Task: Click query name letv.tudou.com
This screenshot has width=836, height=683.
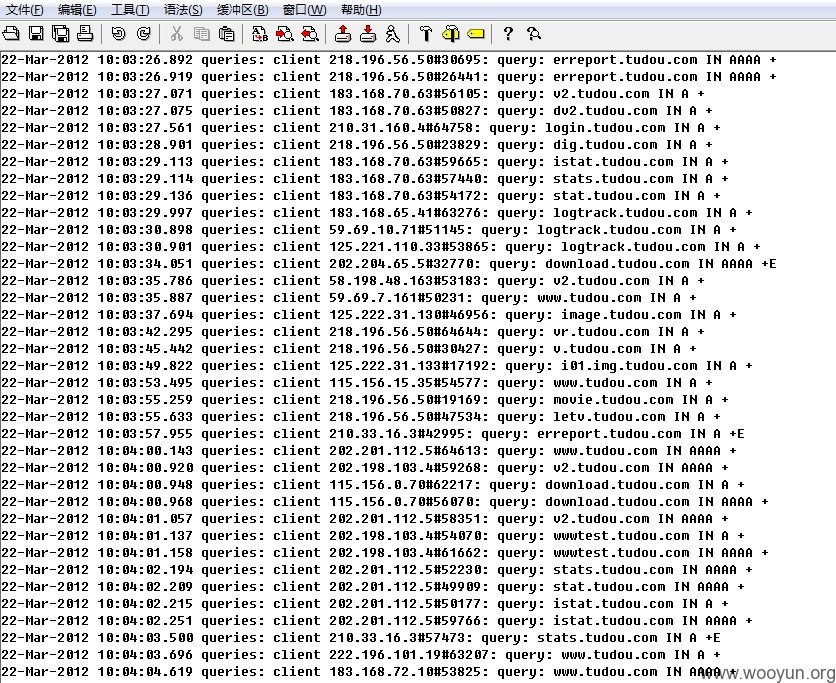Action: tap(609, 417)
